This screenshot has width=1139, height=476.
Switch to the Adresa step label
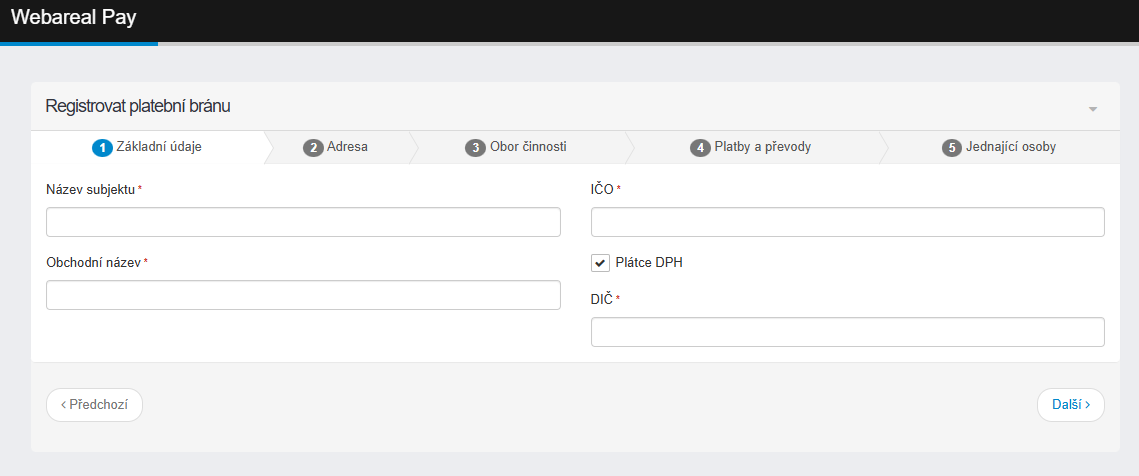[347, 147]
